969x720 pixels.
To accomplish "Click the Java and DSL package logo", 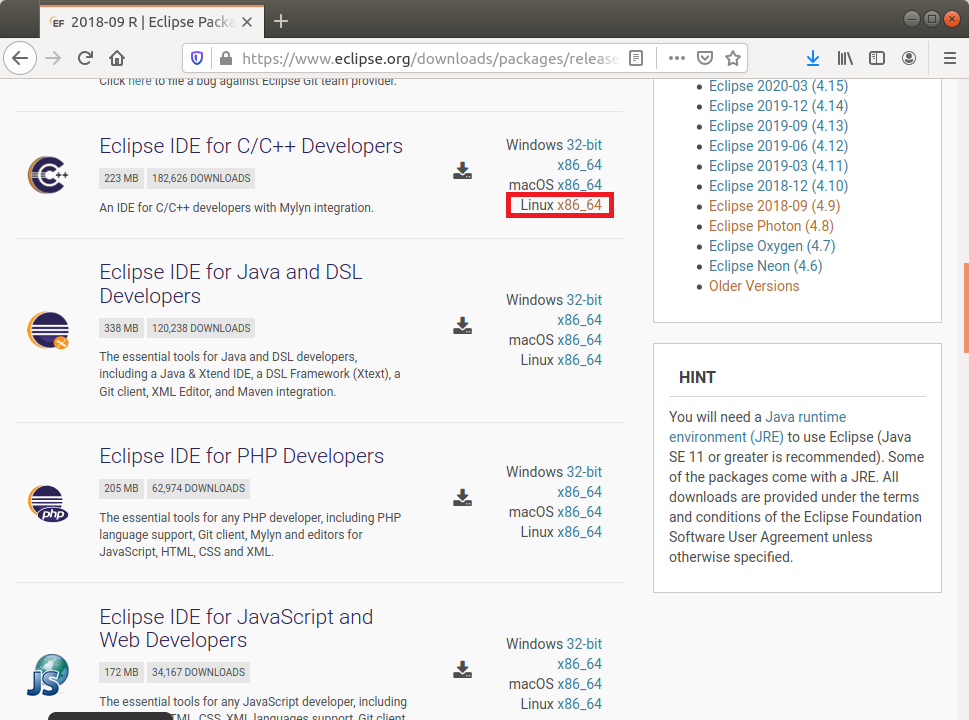I will click(x=48, y=330).
